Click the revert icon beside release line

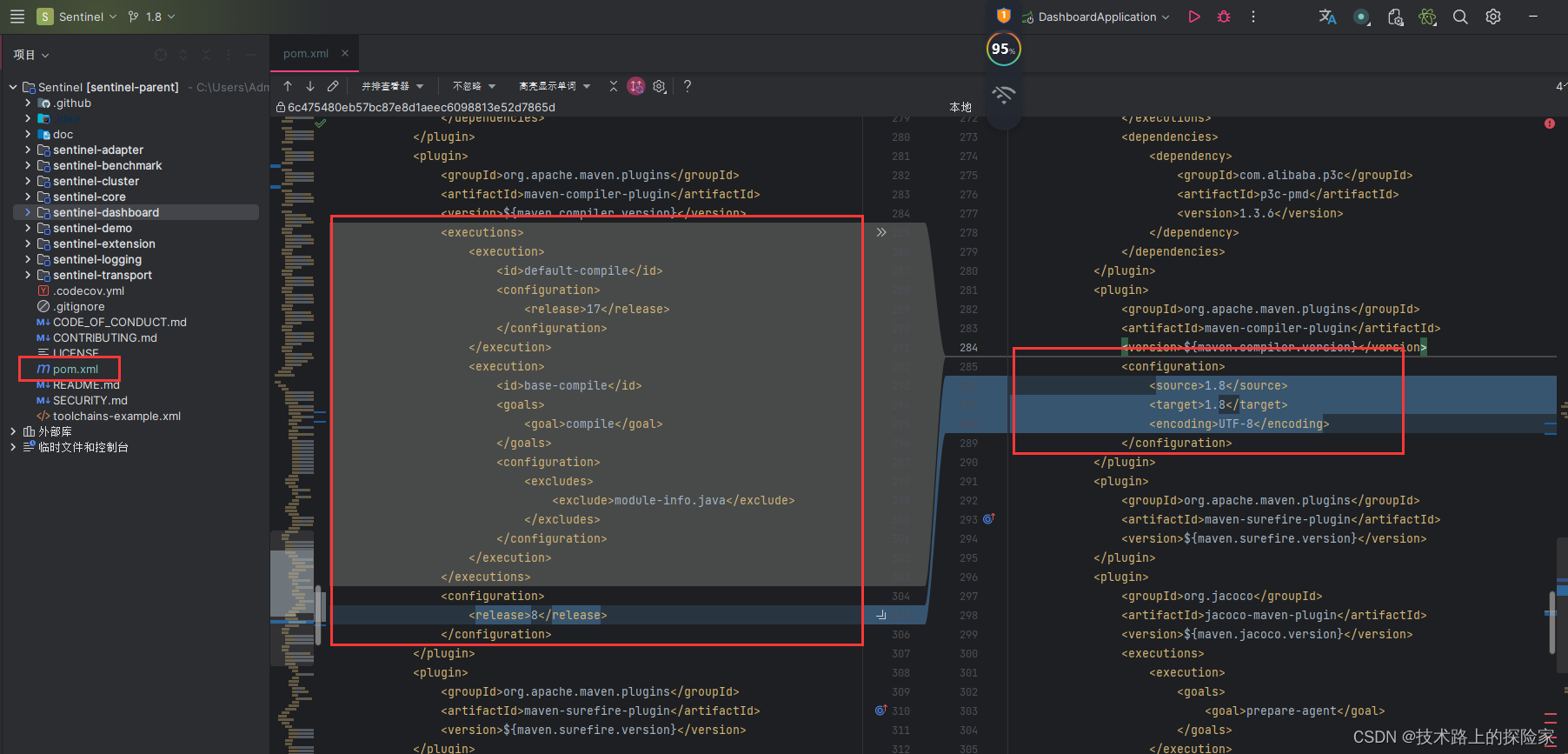coord(881,615)
